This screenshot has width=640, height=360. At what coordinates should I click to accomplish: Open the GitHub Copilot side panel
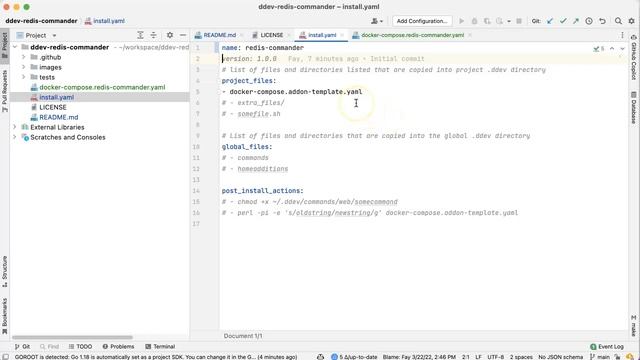[x=633, y=57]
